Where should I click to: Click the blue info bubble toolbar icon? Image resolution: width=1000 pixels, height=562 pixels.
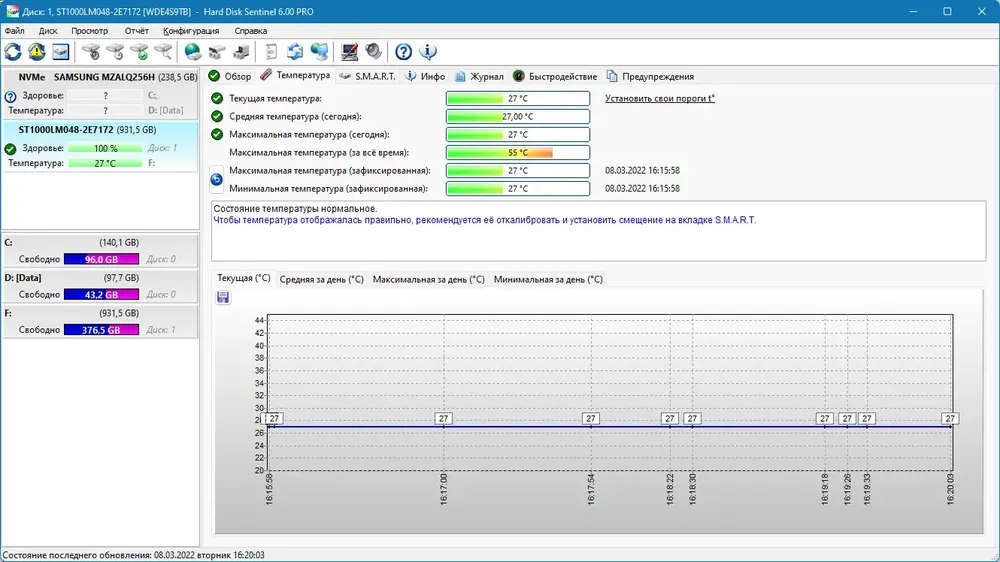click(x=428, y=52)
